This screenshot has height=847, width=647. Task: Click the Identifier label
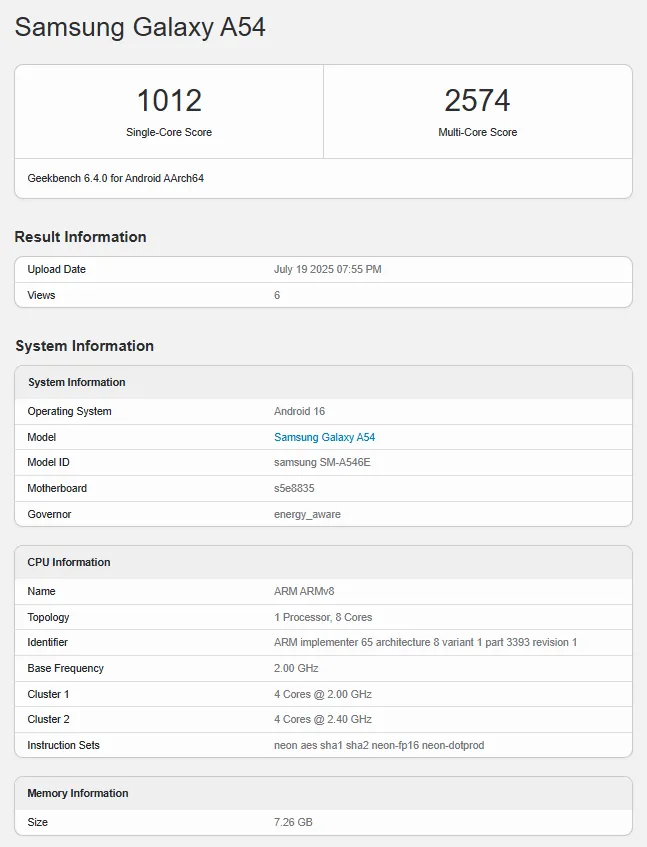(x=48, y=642)
